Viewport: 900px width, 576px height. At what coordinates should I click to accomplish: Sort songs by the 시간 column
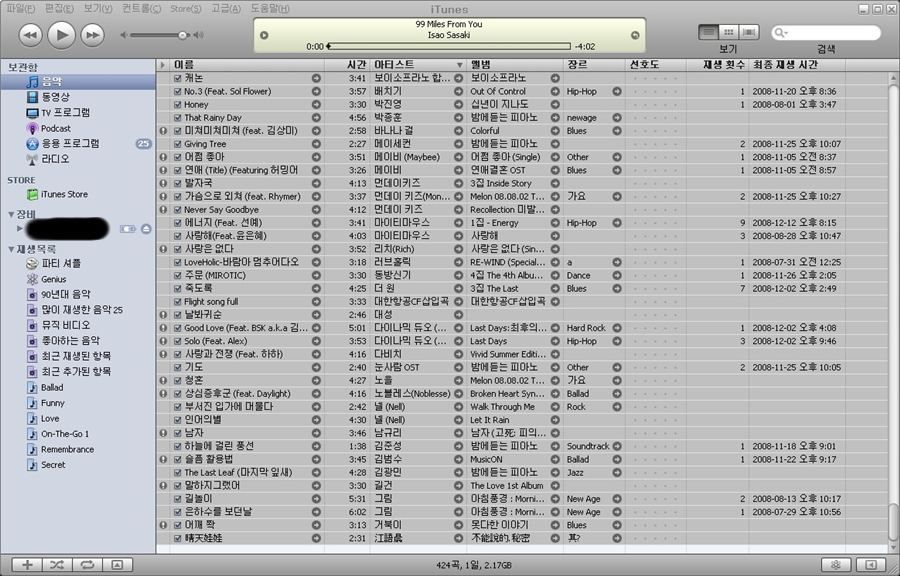pyautogui.click(x=347, y=65)
